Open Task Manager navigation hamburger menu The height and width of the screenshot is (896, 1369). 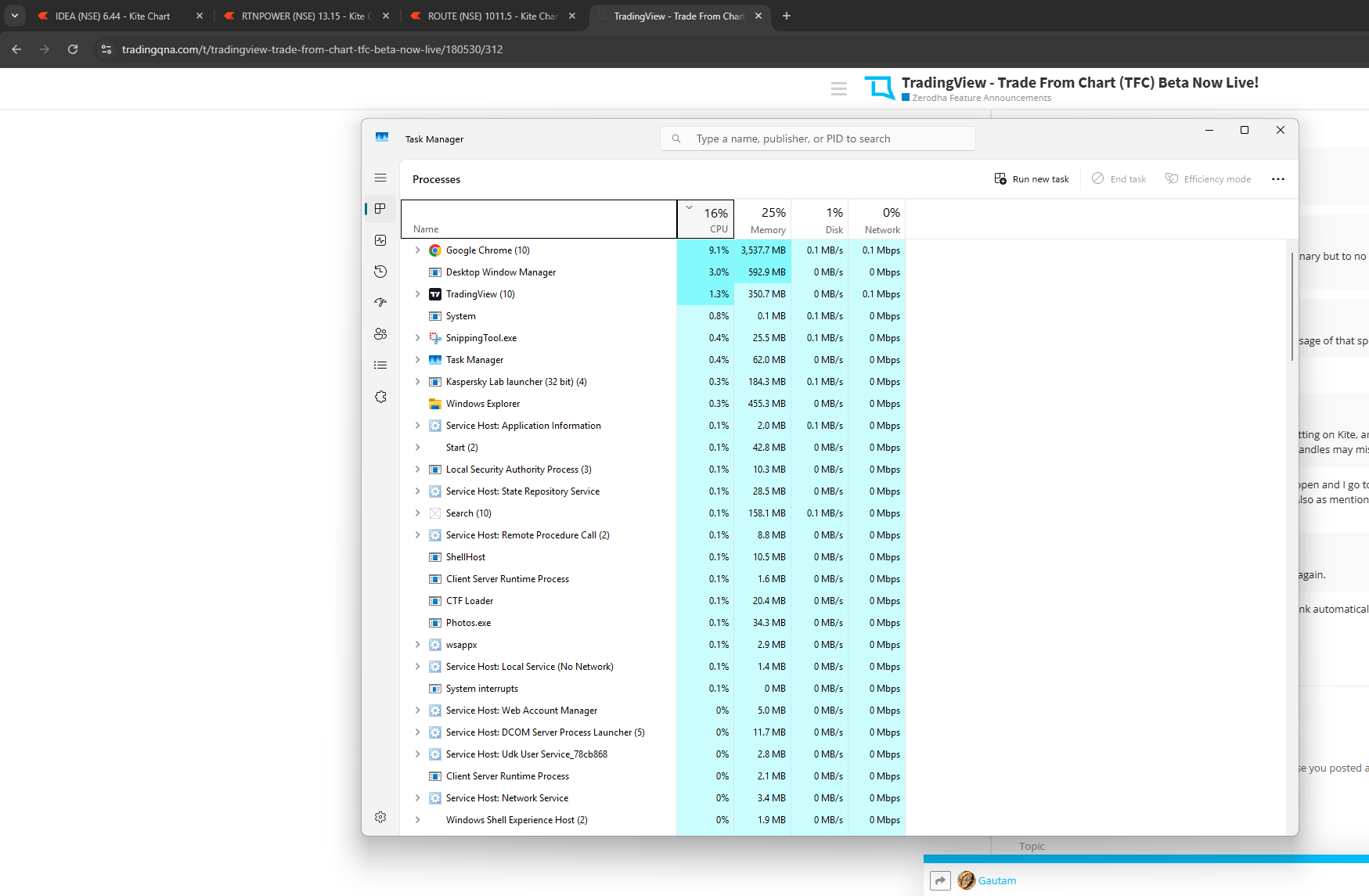[x=380, y=178]
